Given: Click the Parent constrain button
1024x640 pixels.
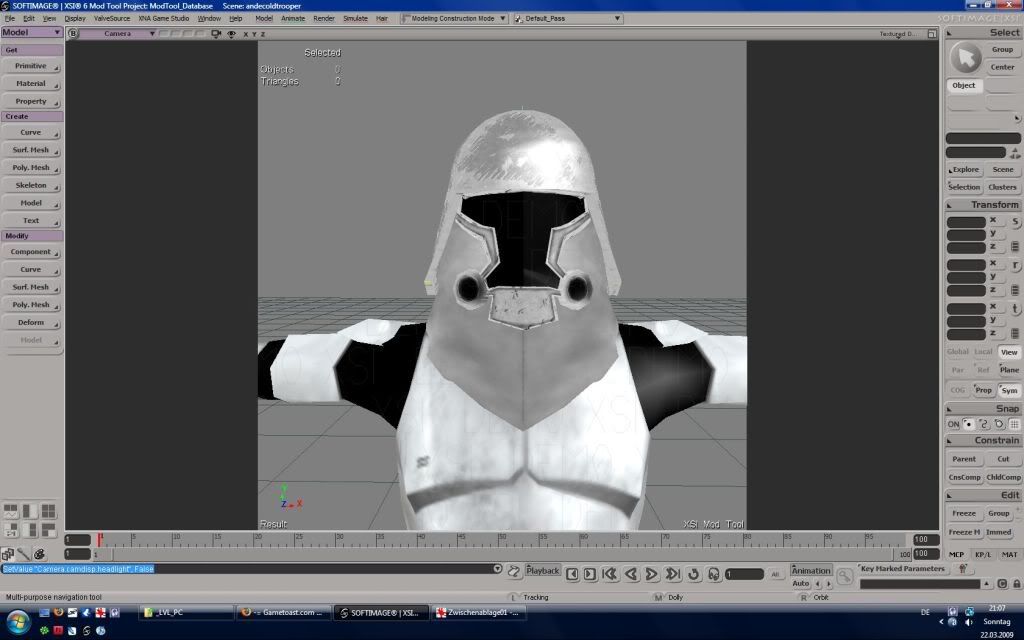Looking at the screenshot, I should click(964, 459).
